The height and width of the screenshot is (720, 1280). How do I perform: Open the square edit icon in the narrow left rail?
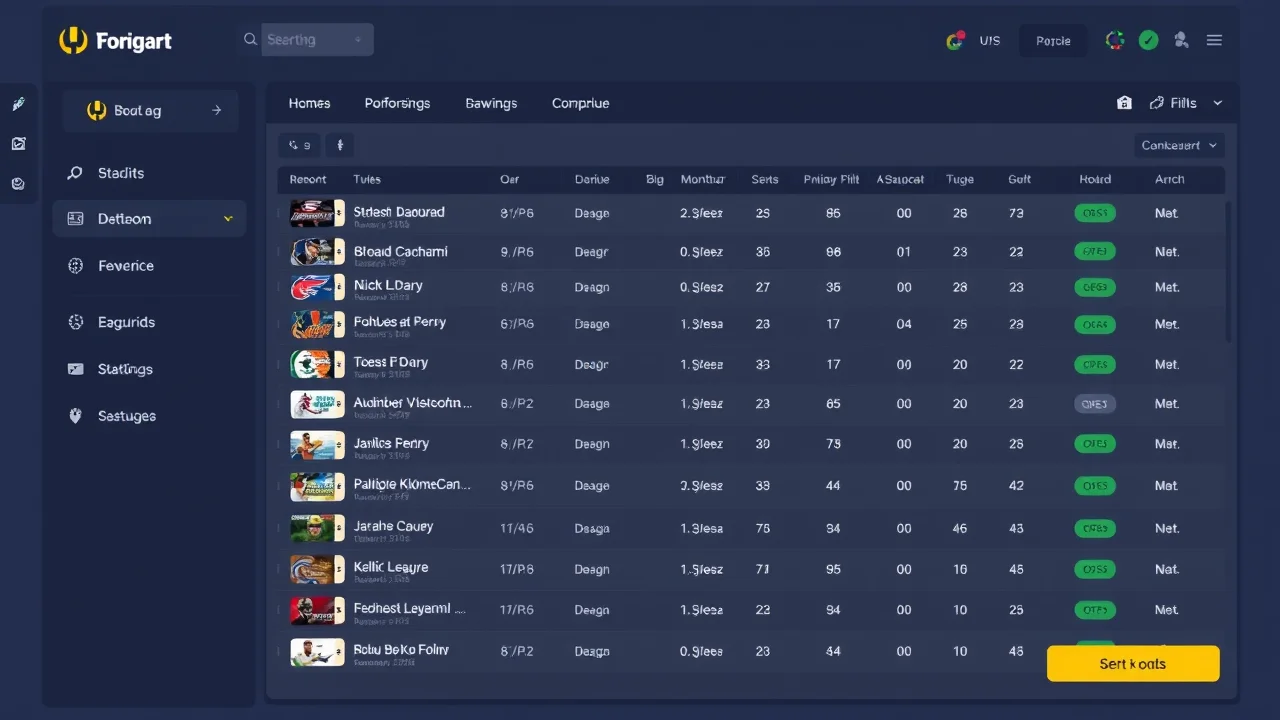[x=18, y=144]
